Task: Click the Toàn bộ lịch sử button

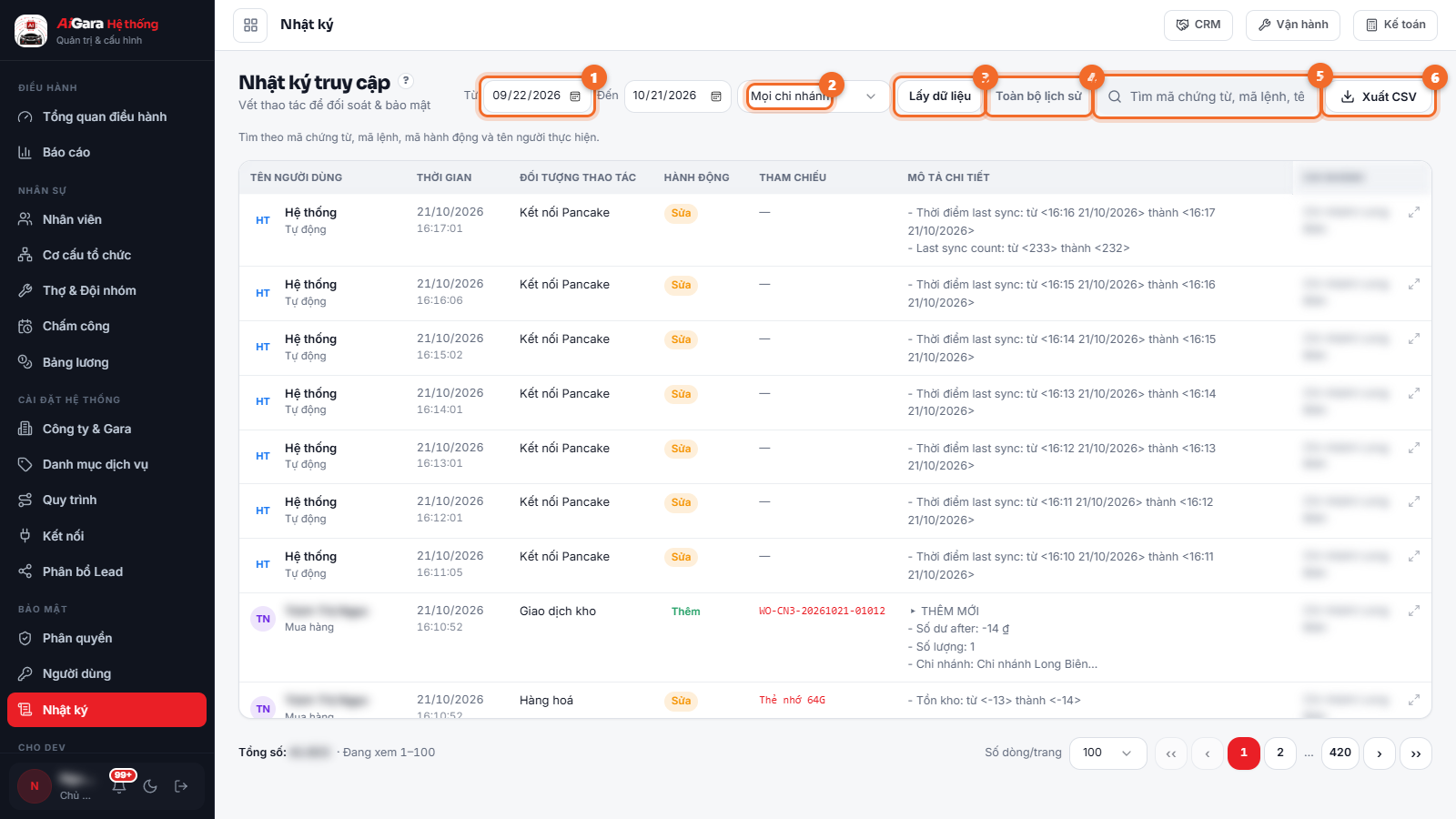Action: point(1038,96)
